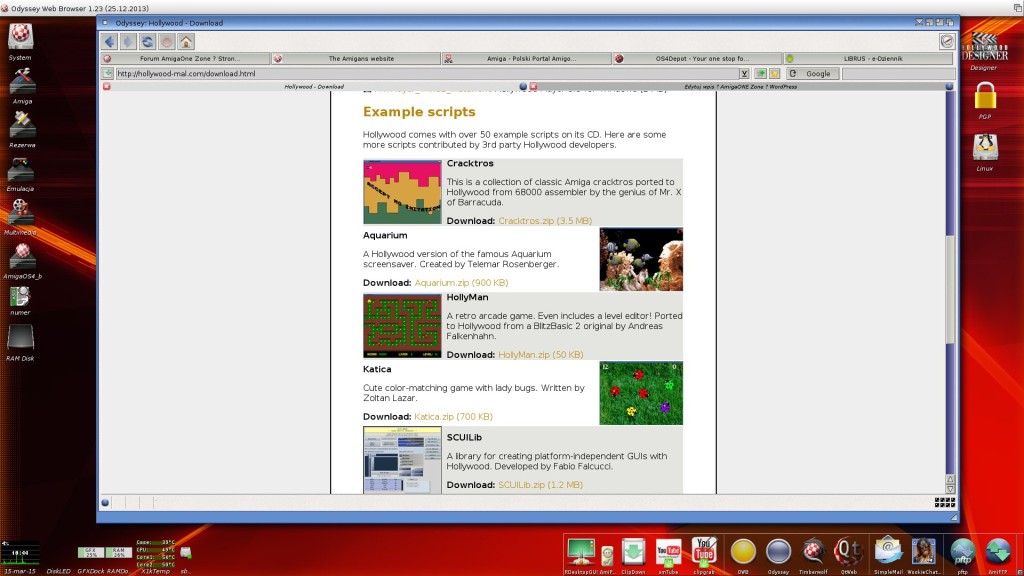Click the search text field beside Google
1024x576 pixels.
point(897,74)
